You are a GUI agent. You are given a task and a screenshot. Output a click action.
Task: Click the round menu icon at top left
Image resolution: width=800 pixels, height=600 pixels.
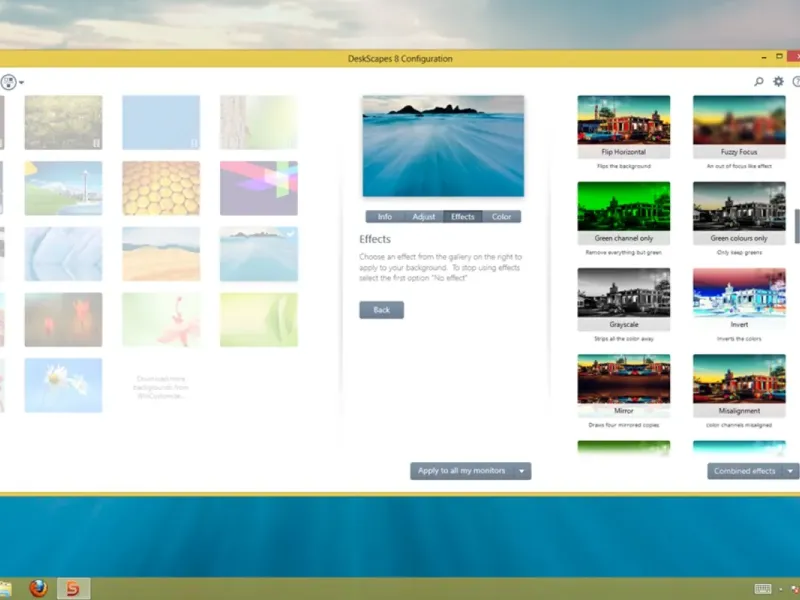[8, 82]
